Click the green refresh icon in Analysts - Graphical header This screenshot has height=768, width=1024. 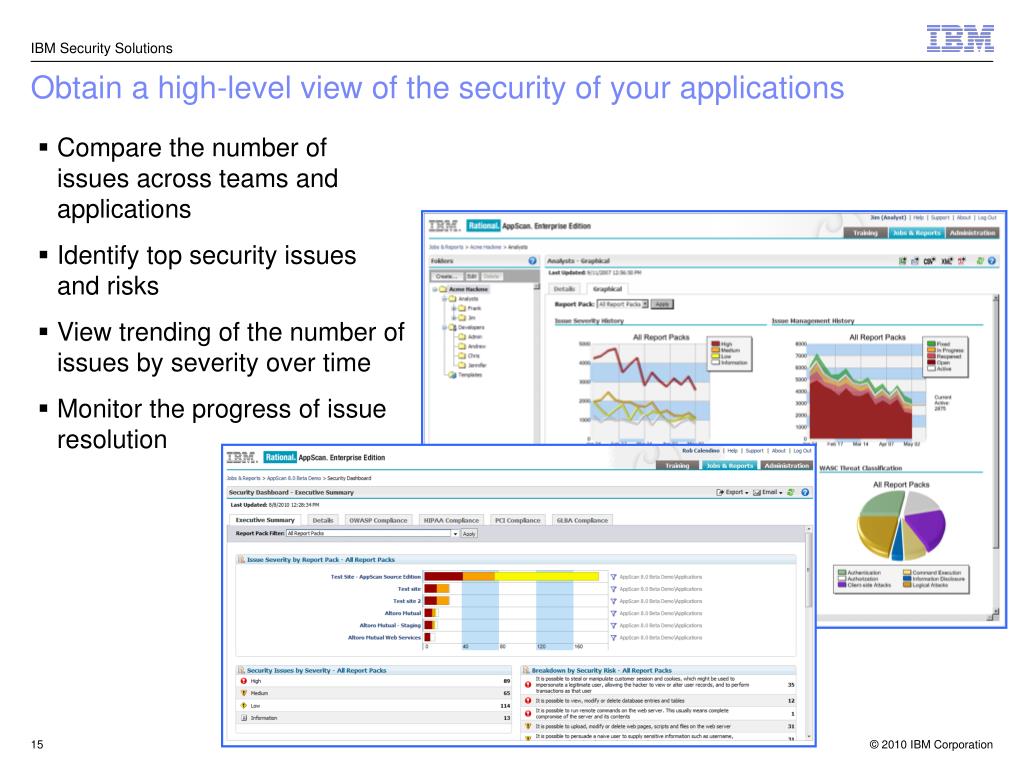(x=980, y=261)
